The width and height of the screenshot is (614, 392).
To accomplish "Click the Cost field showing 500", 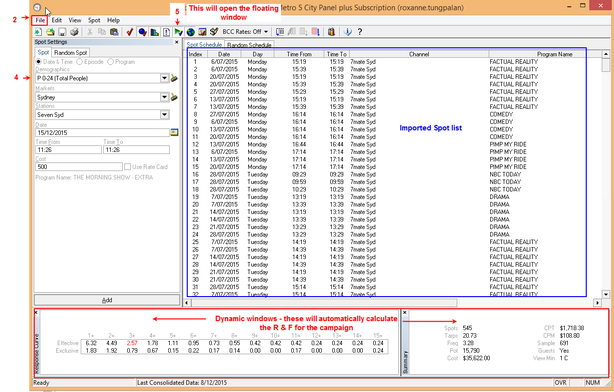I will pos(79,167).
